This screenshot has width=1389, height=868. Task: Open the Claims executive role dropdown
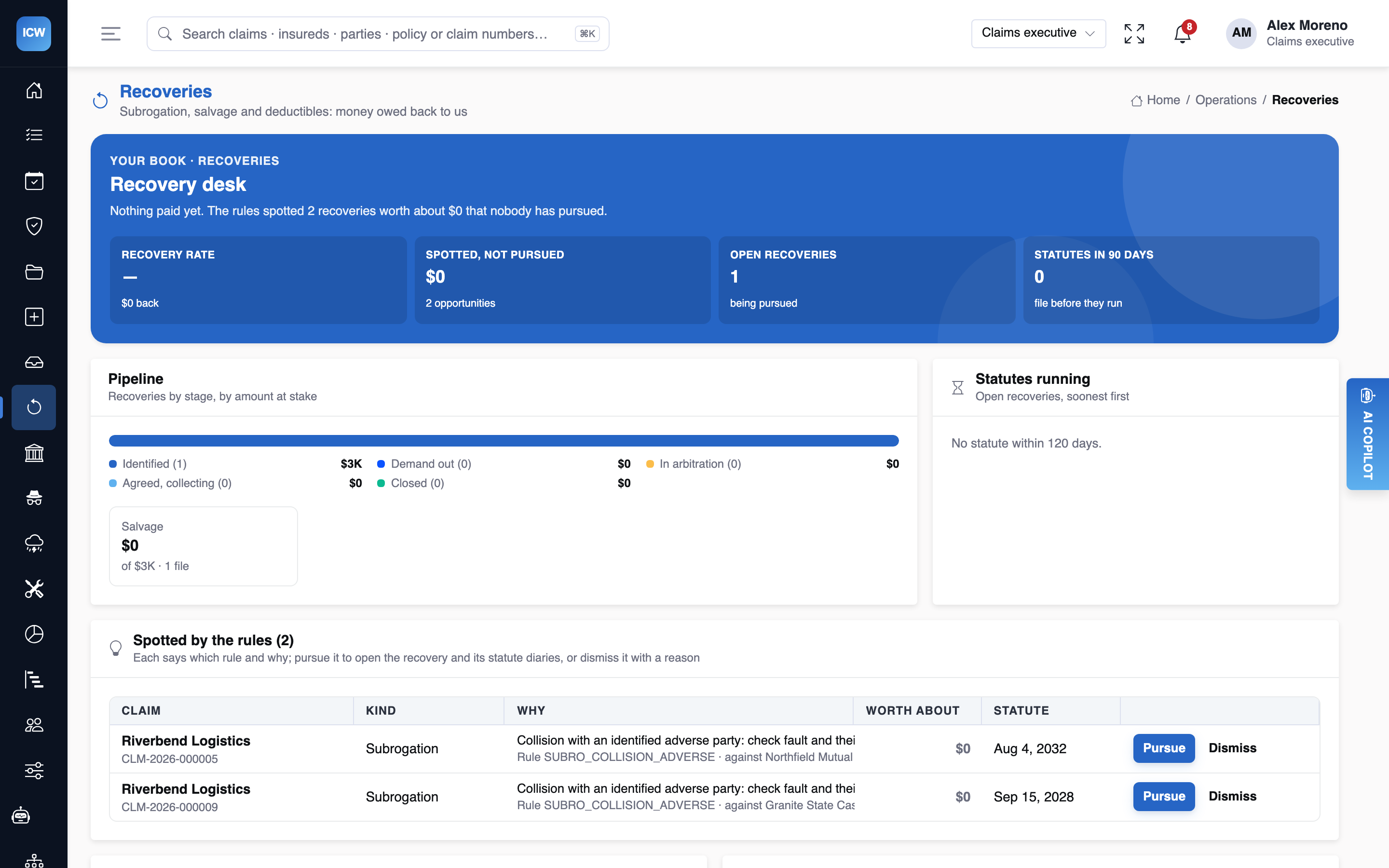click(x=1038, y=33)
